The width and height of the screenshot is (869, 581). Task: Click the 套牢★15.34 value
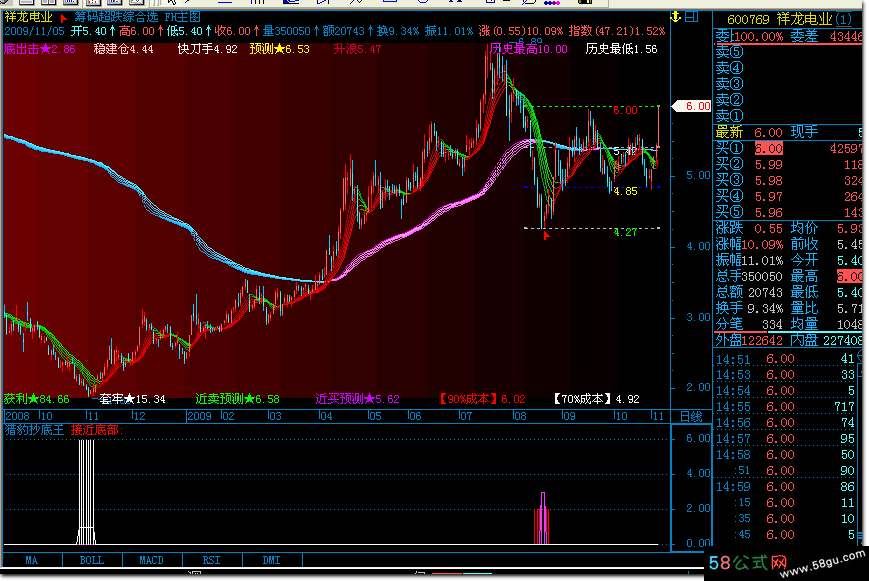[132, 399]
